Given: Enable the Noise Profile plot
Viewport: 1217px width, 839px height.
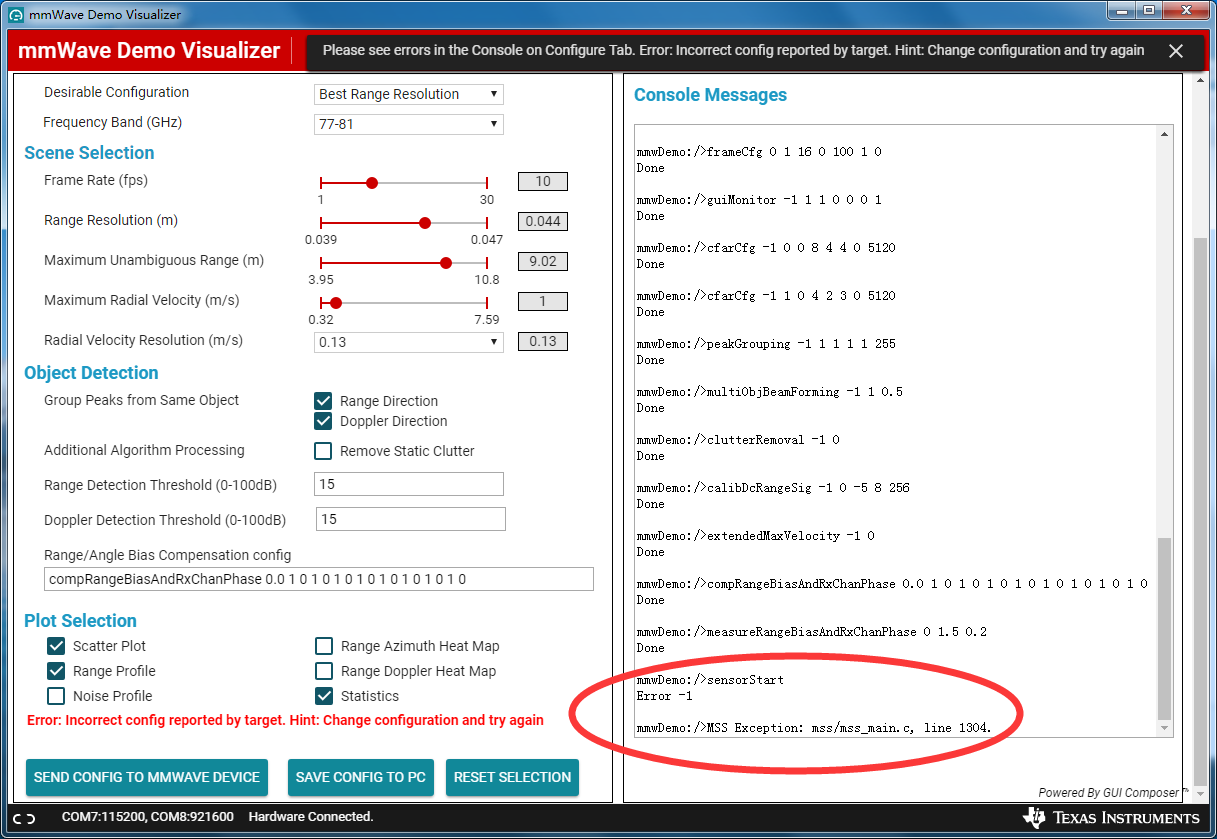Looking at the screenshot, I should 56,696.
